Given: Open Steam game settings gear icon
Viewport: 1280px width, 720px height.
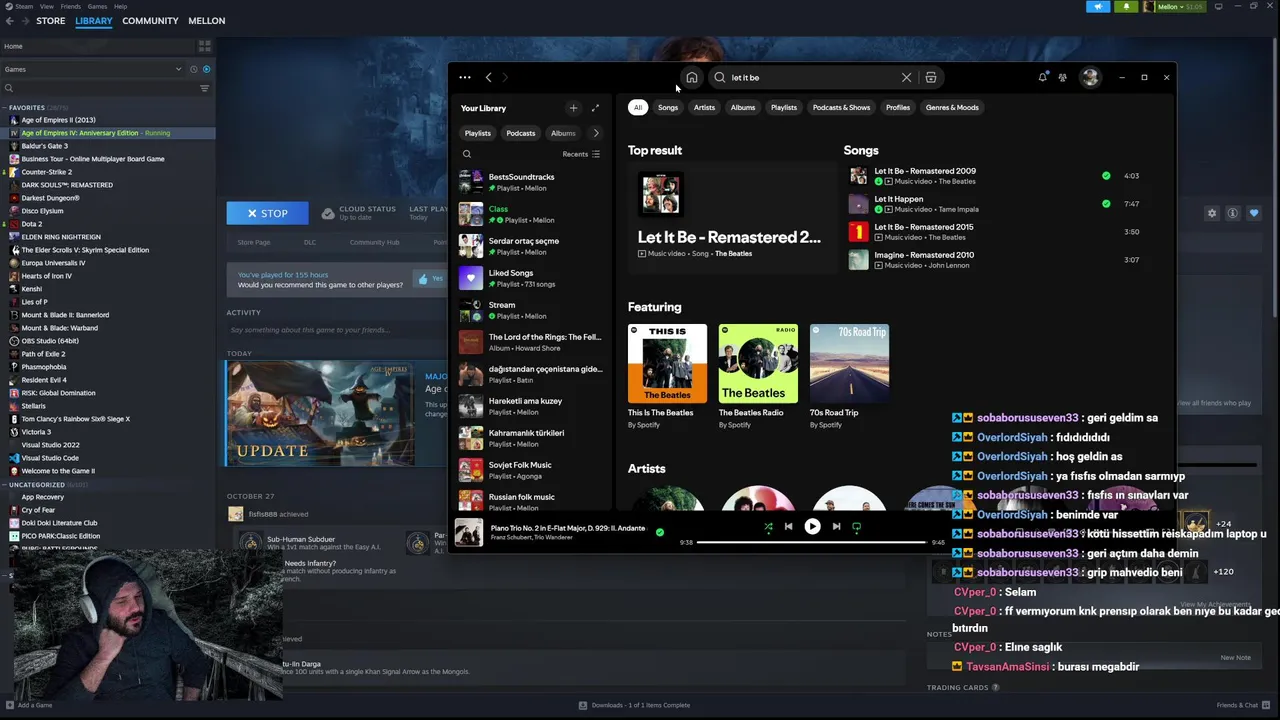Looking at the screenshot, I should (1212, 213).
